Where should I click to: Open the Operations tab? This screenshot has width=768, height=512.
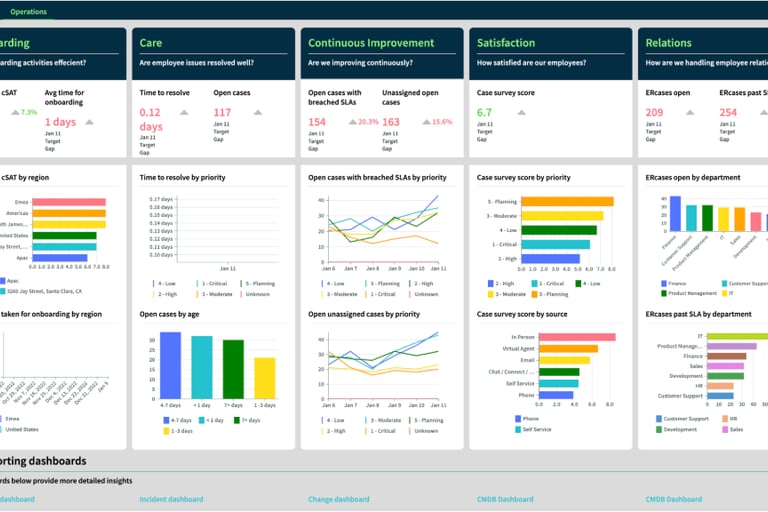point(28,12)
